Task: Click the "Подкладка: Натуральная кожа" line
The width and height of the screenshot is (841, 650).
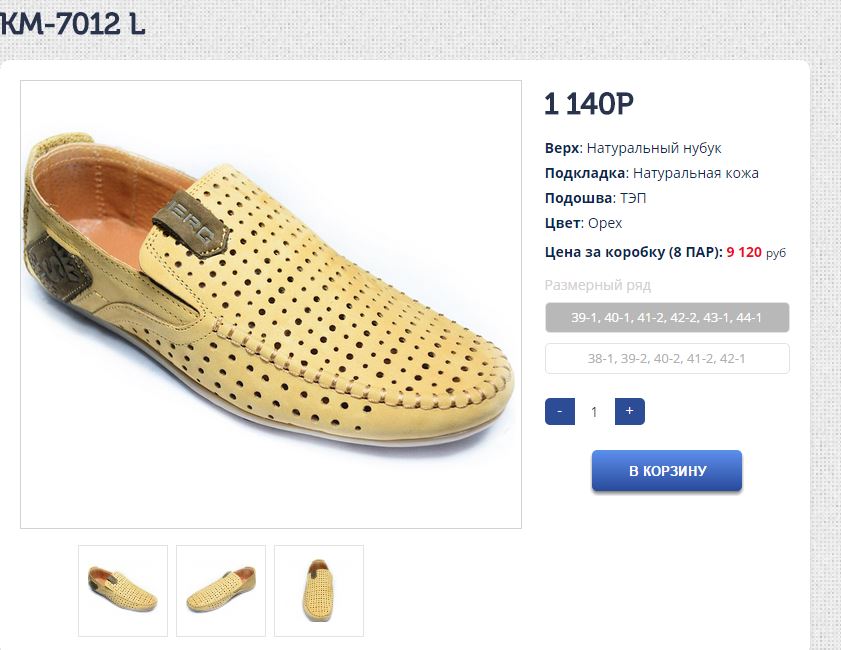Action: coord(652,173)
